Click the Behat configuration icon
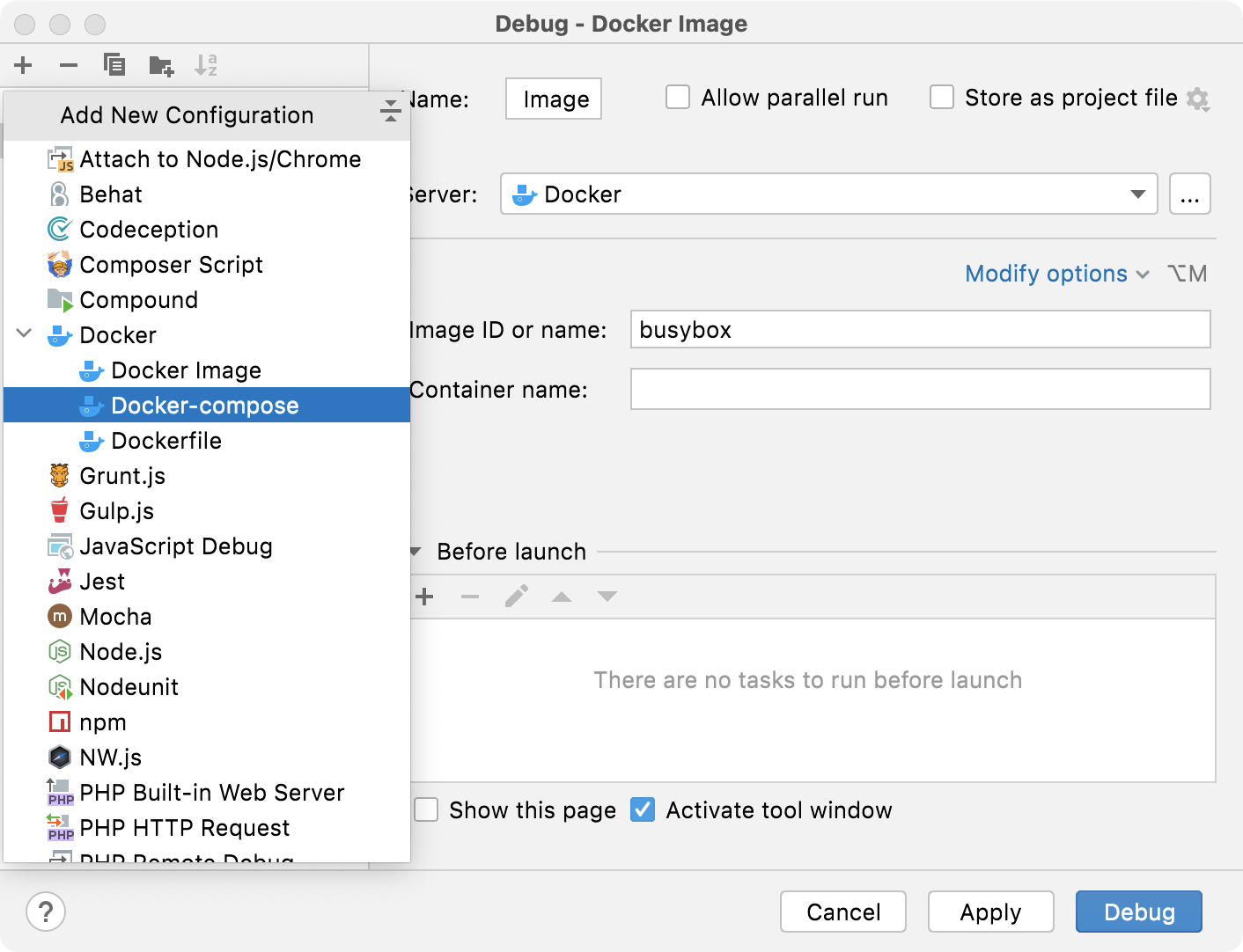Screen dimensions: 1243x952 [59, 194]
